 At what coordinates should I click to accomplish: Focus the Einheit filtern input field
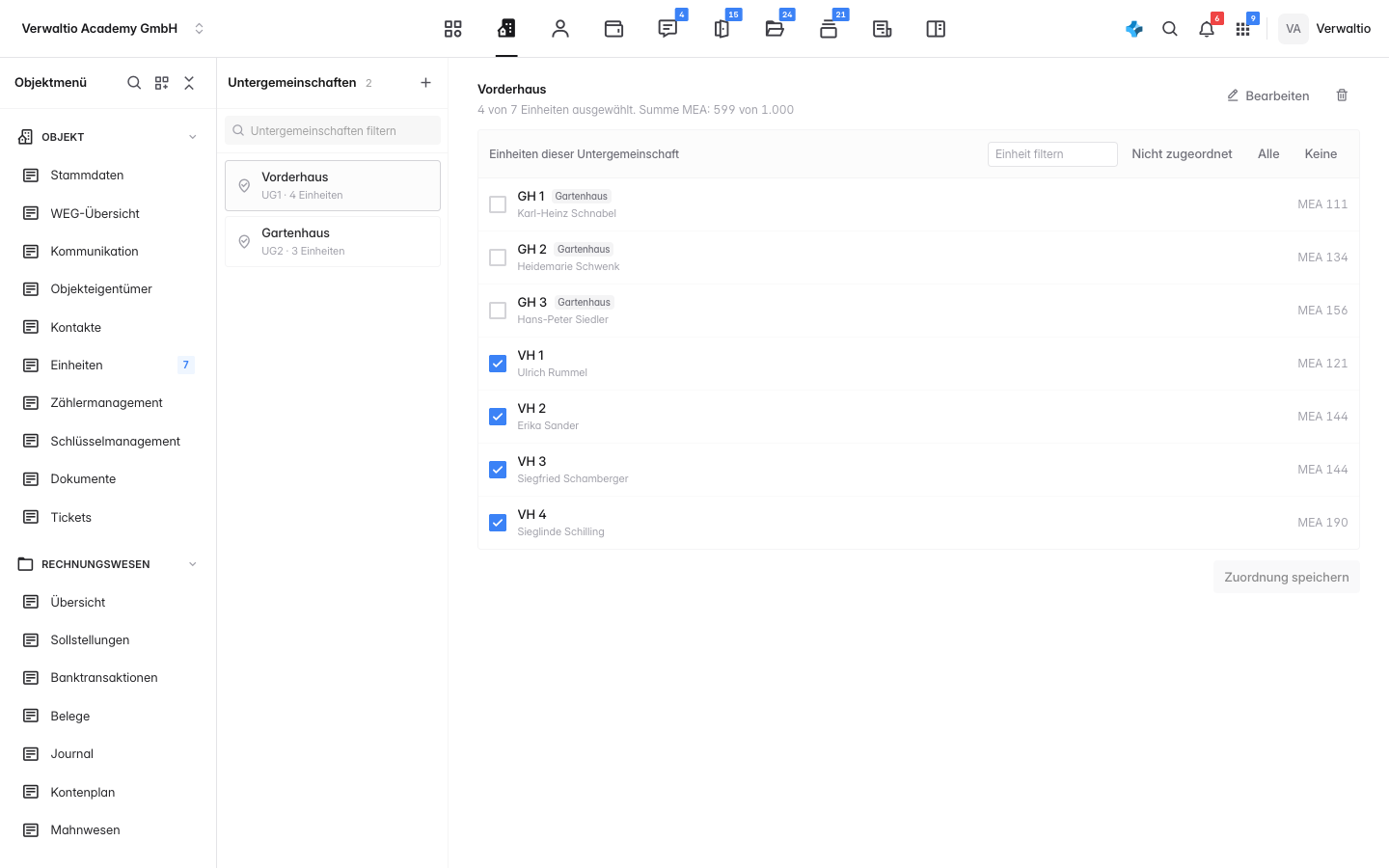tap(1052, 154)
